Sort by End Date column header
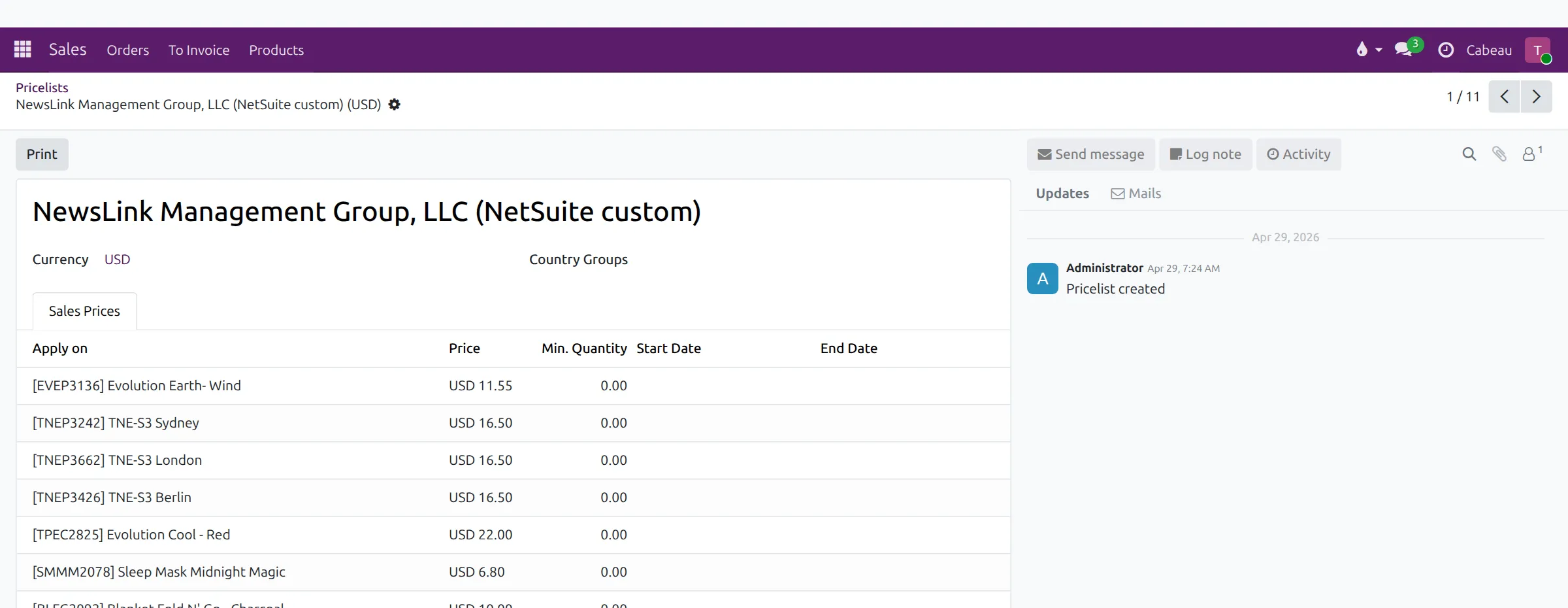Viewport: 1568px width, 608px height. [849, 348]
